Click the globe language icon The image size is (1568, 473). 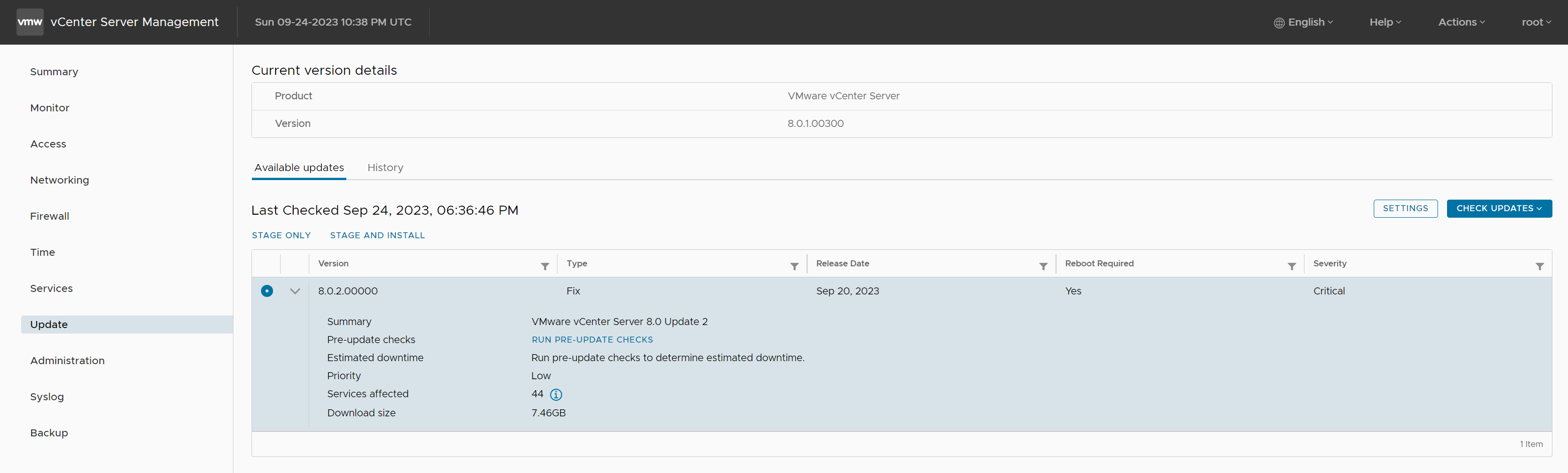(1279, 23)
